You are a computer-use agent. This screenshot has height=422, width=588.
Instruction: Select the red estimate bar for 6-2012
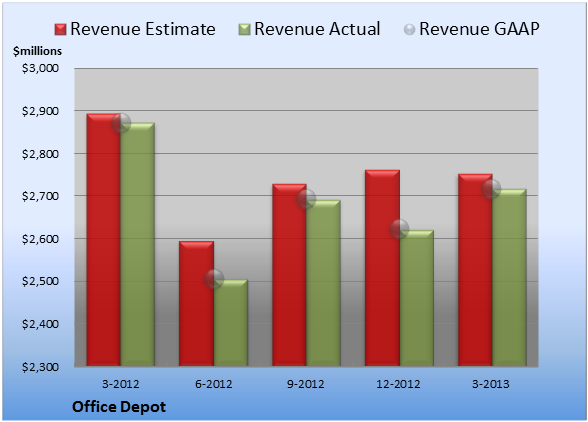196,303
